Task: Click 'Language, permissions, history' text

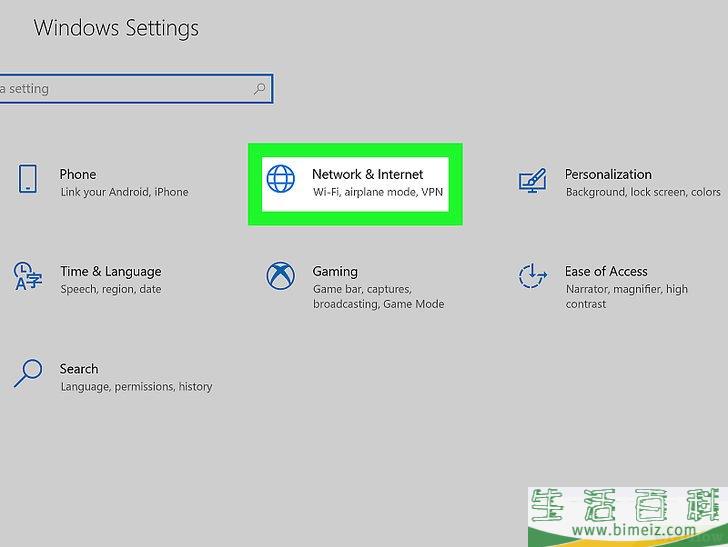Action: (136, 386)
